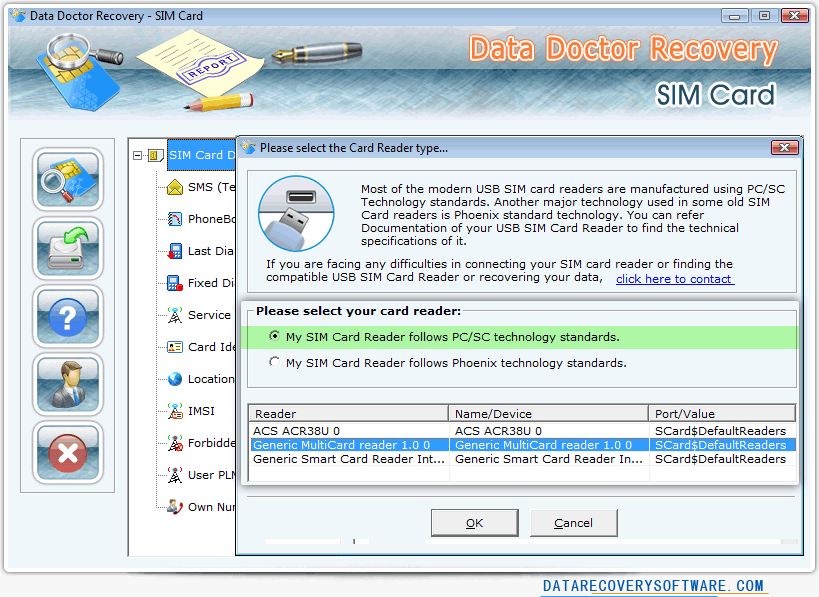Click SCard$DefaultReaders in the ACS ACR38U row

pos(723,431)
